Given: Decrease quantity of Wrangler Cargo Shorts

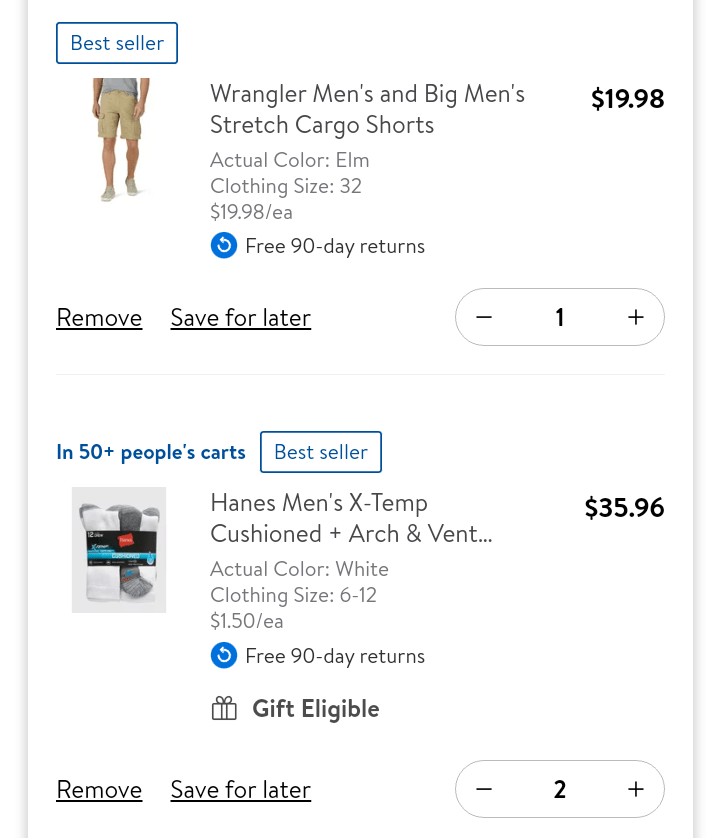Looking at the screenshot, I should tap(484, 318).
